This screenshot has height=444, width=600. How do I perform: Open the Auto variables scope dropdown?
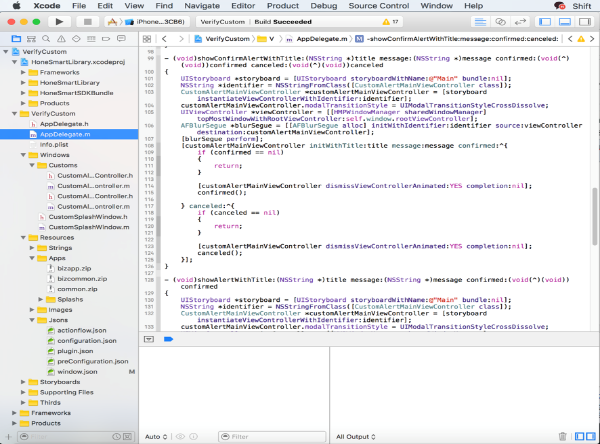pyautogui.click(x=156, y=437)
